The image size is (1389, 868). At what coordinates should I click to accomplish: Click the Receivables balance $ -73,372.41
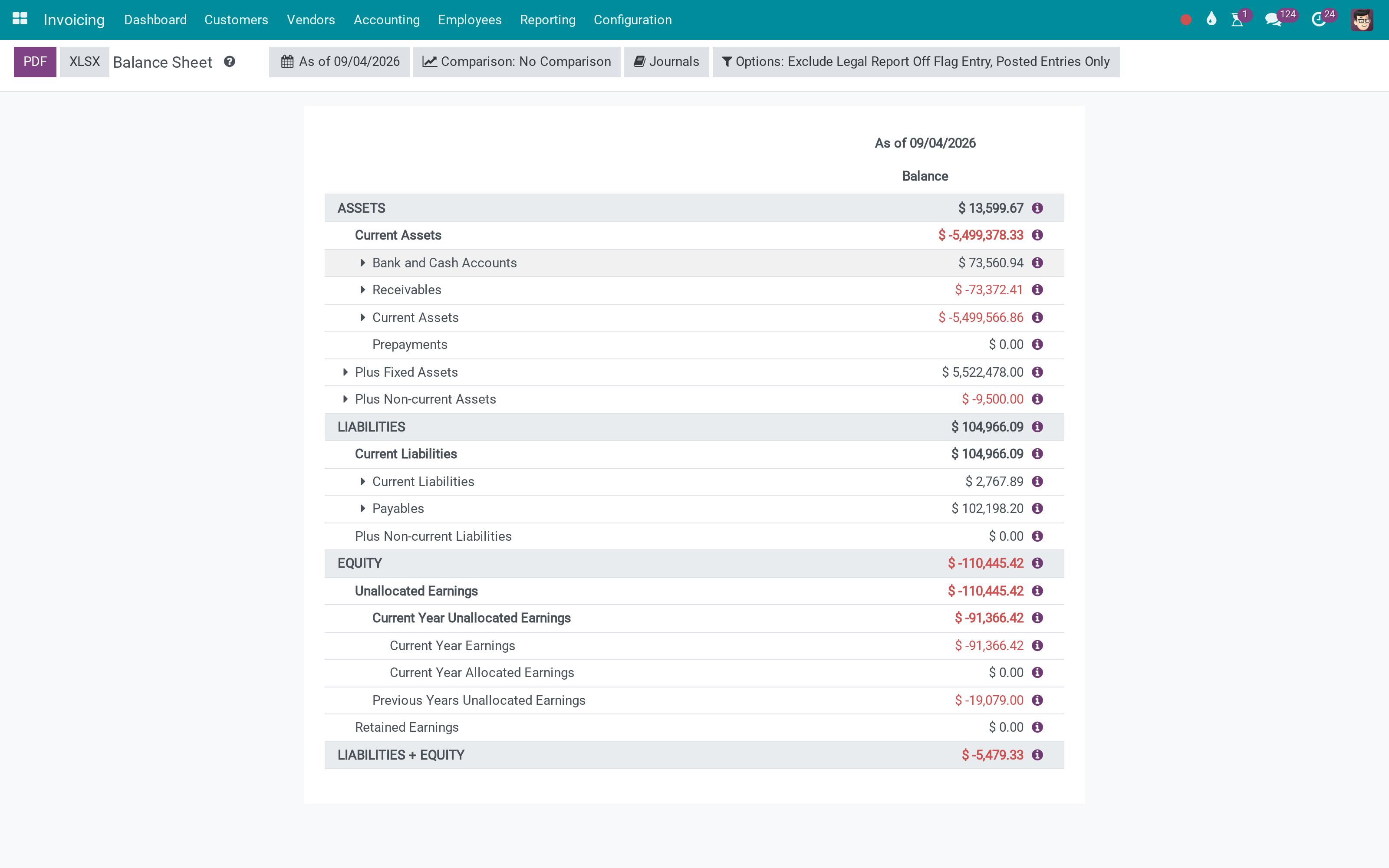(x=989, y=289)
